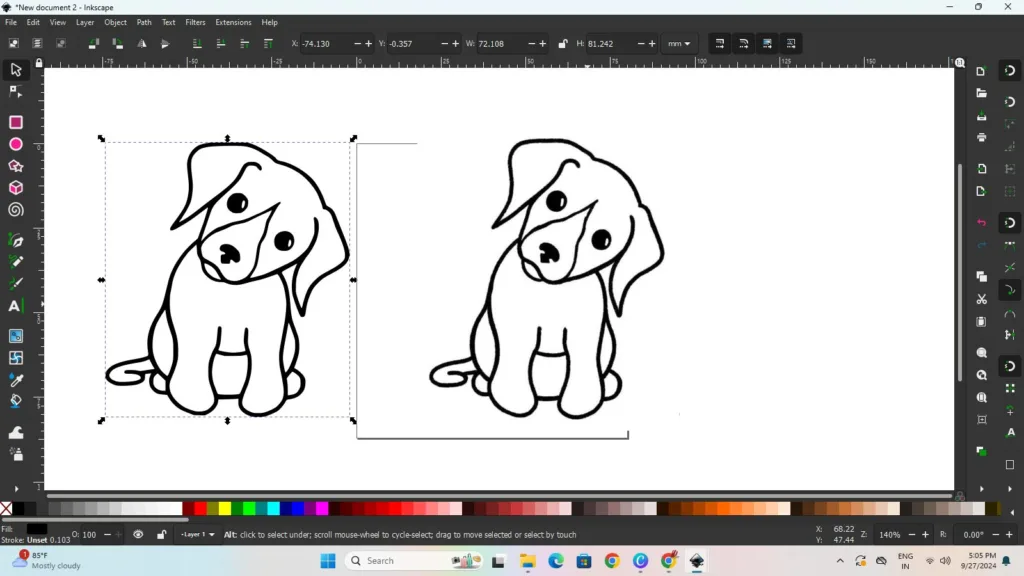Click the scissors Cut icon

[x=982, y=299]
